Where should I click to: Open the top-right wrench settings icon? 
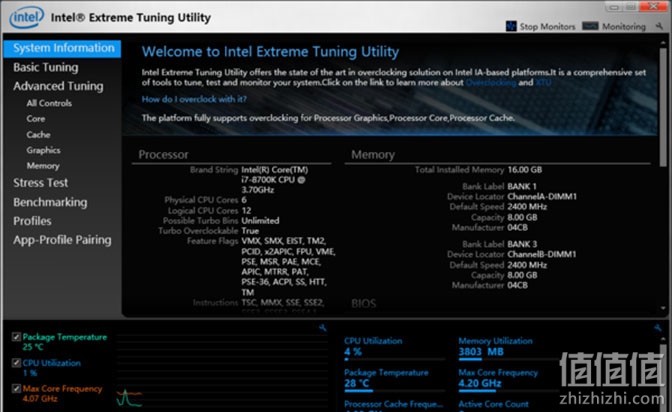(659, 27)
